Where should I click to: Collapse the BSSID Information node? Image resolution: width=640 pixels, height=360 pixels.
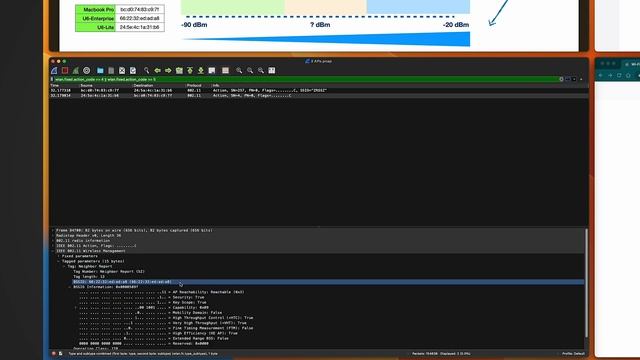(x=70, y=287)
